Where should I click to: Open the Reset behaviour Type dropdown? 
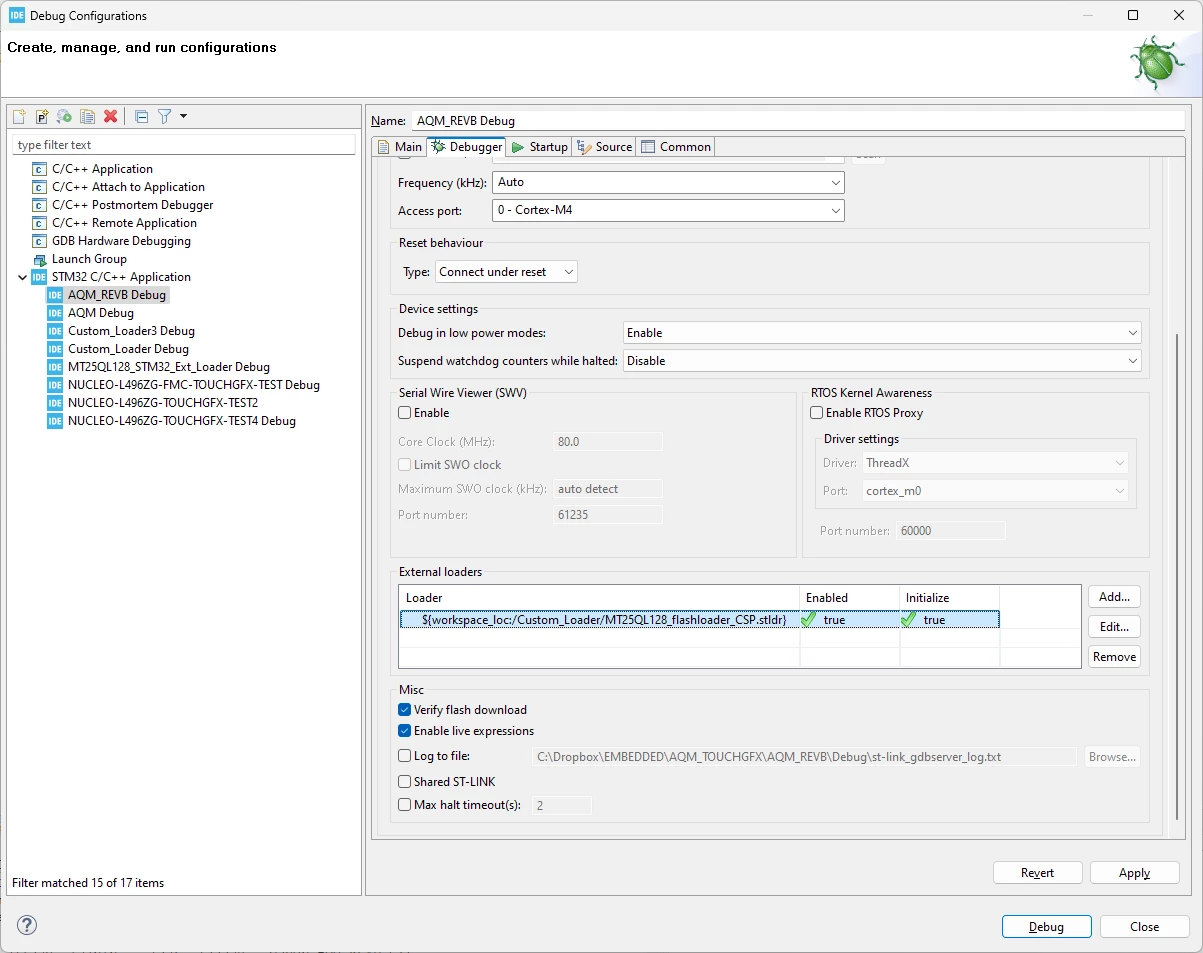pyautogui.click(x=506, y=272)
